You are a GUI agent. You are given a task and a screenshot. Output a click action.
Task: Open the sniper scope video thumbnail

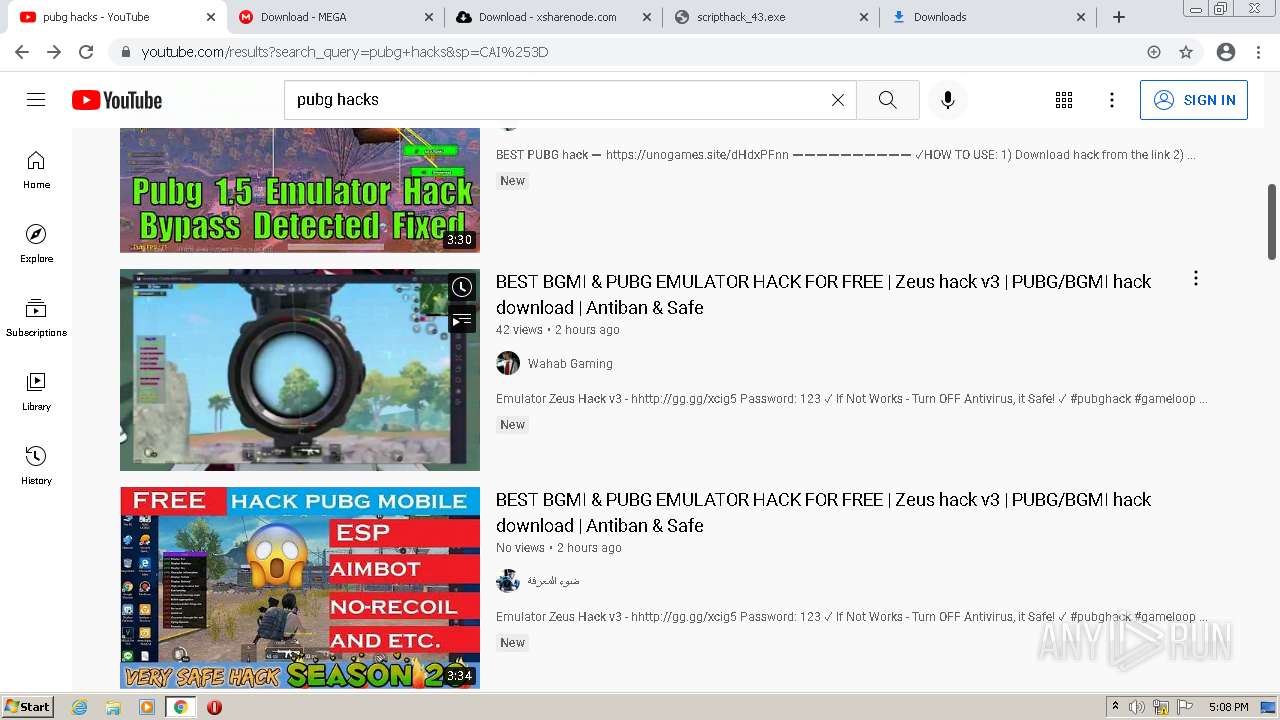(300, 370)
